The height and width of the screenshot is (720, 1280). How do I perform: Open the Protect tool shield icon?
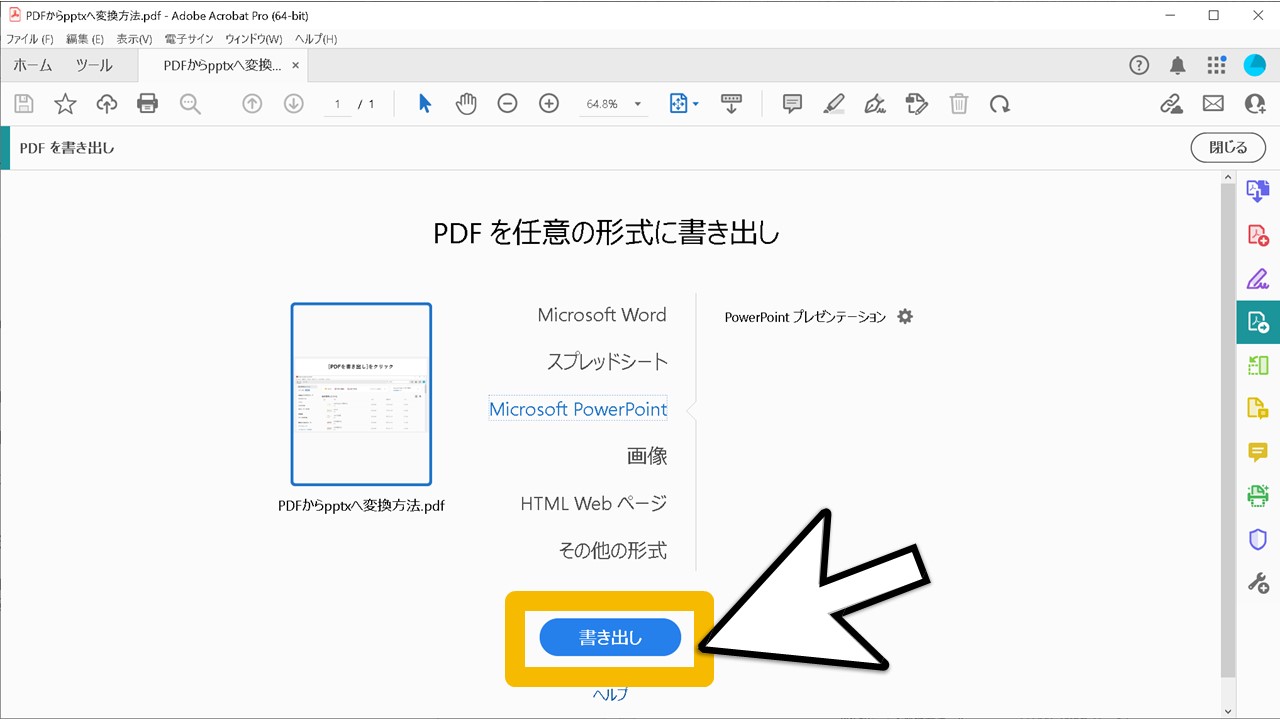1258,540
